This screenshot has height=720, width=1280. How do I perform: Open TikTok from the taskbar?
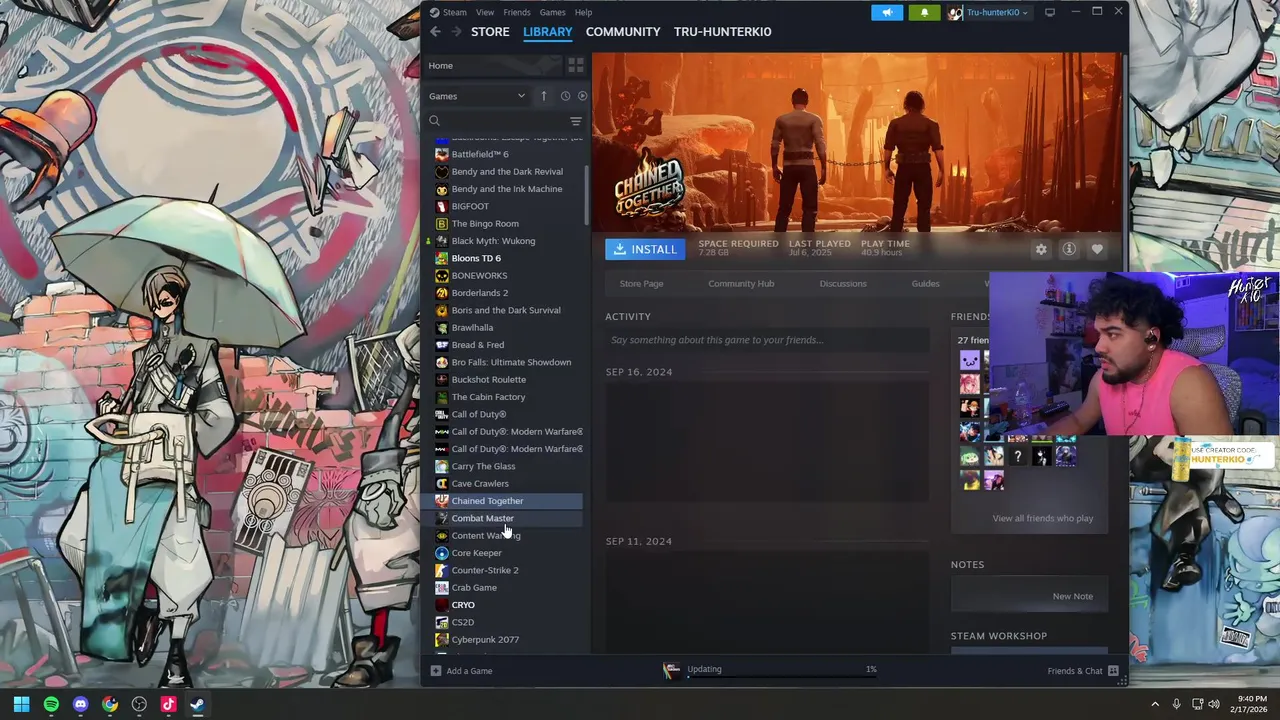[x=168, y=704]
